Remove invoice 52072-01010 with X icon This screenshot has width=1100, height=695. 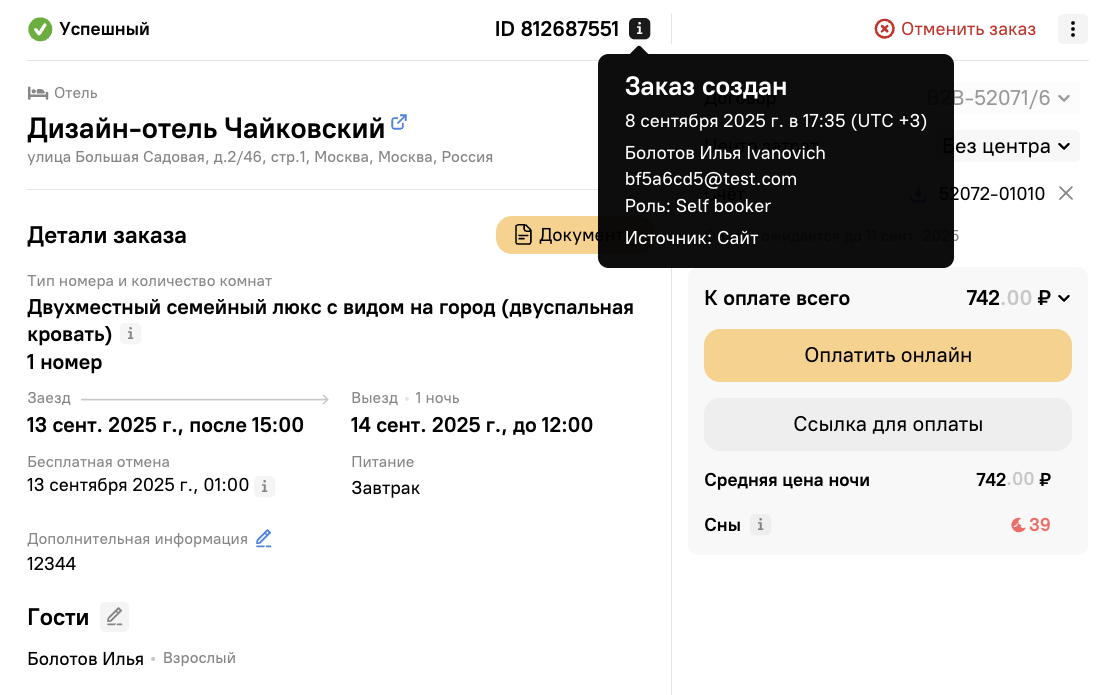[x=1066, y=194]
